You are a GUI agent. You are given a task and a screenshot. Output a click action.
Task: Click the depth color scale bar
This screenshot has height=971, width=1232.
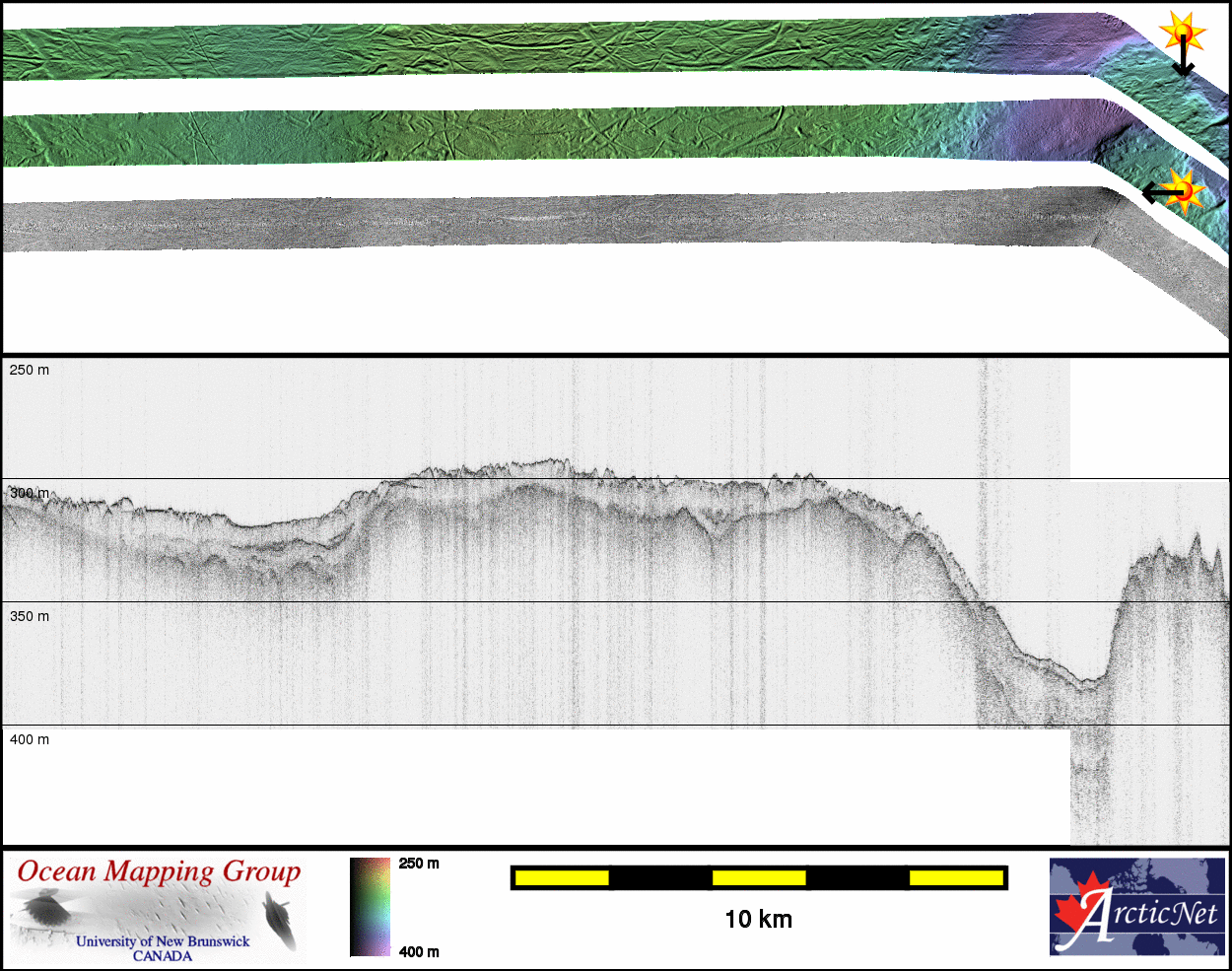pyautogui.click(x=371, y=907)
